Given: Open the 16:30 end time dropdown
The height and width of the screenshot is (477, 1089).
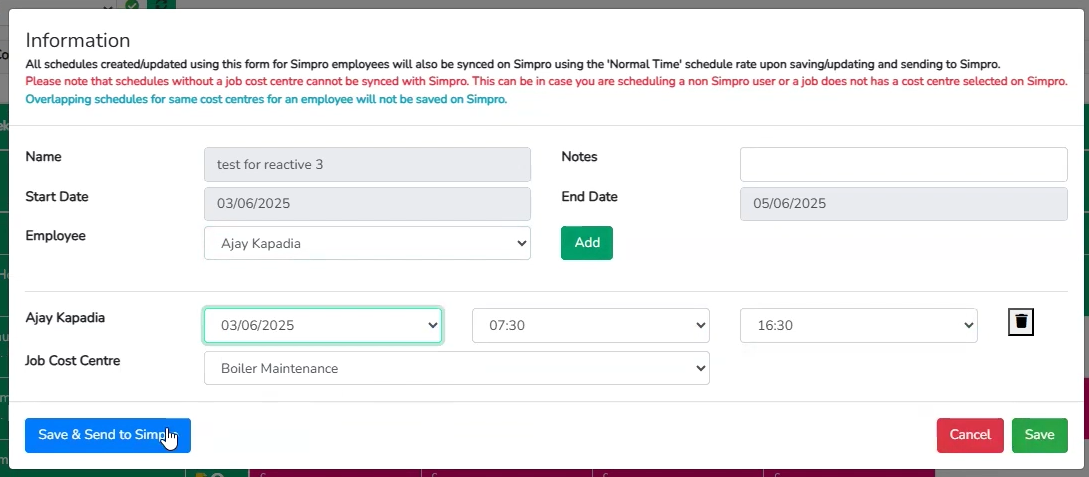Looking at the screenshot, I should click(859, 326).
